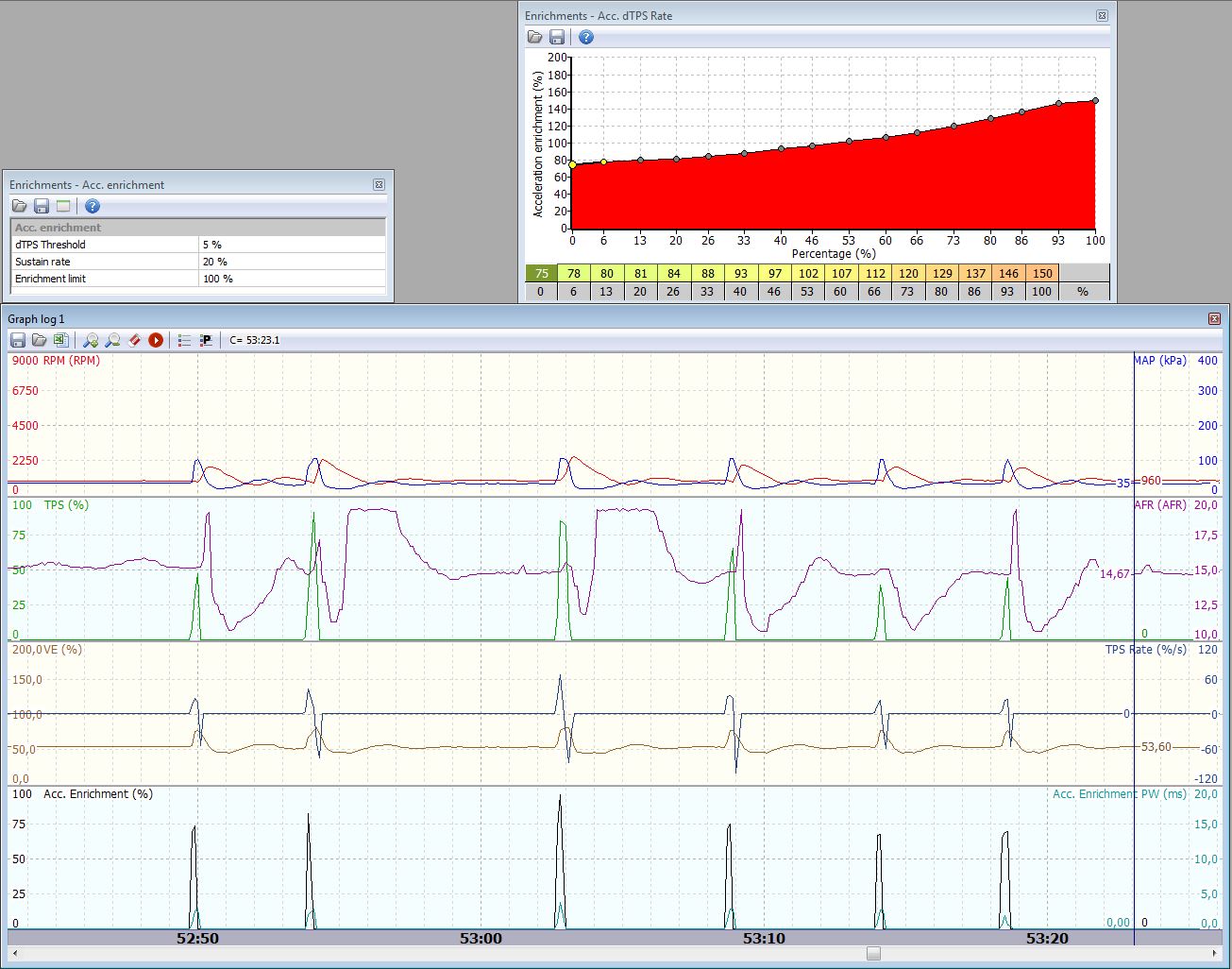Select the table cell with value 150

1041,273
